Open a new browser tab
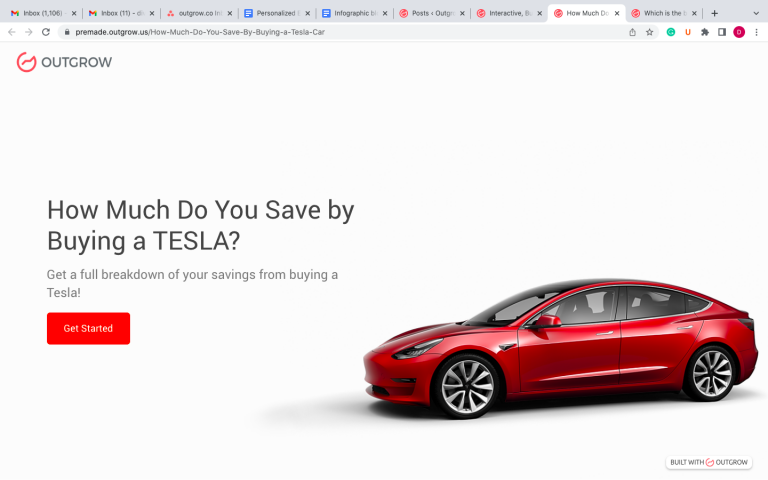Viewport: 768px width, 480px height. 715,13
